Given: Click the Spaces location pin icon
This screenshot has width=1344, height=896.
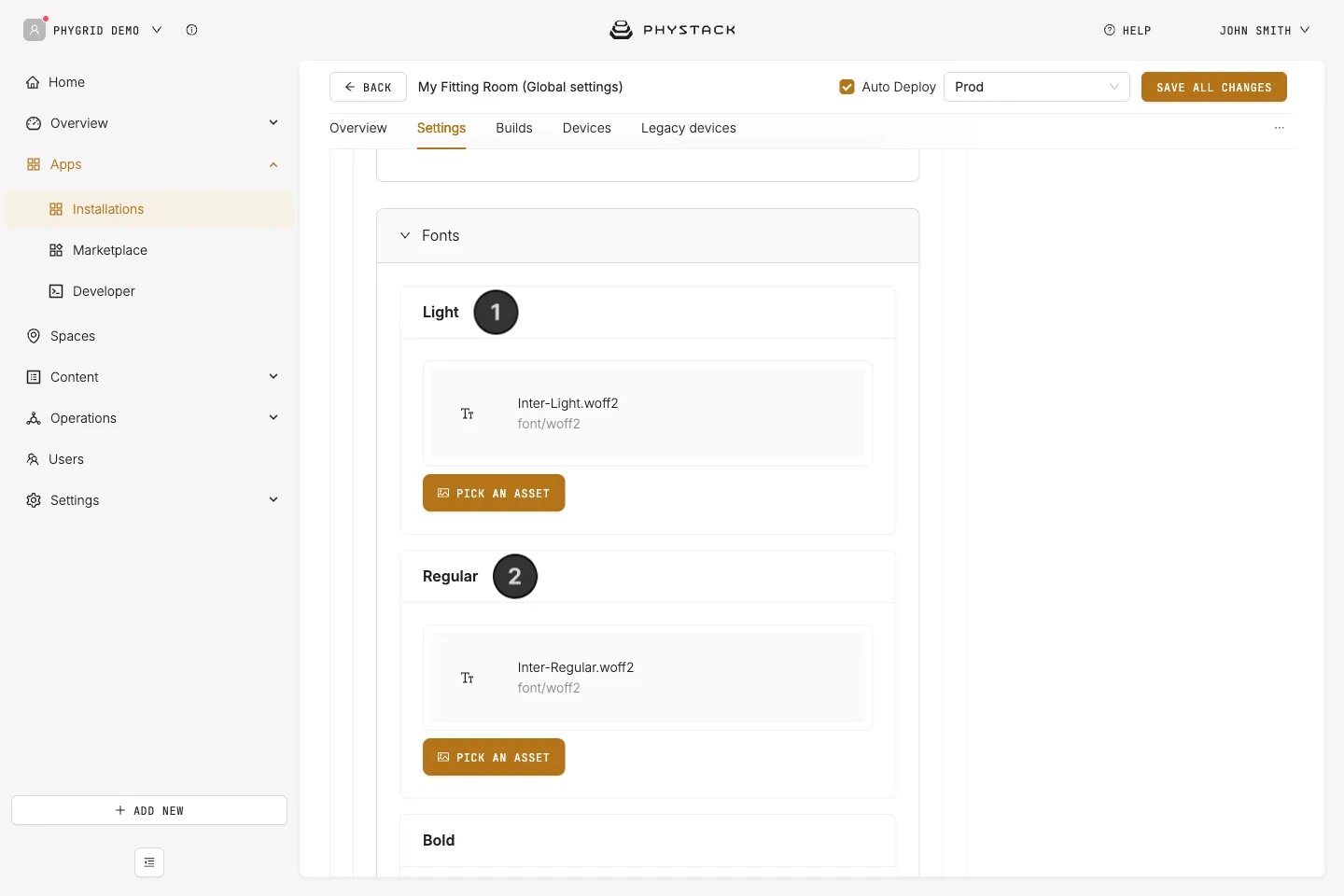Looking at the screenshot, I should click(x=34, y=336).
